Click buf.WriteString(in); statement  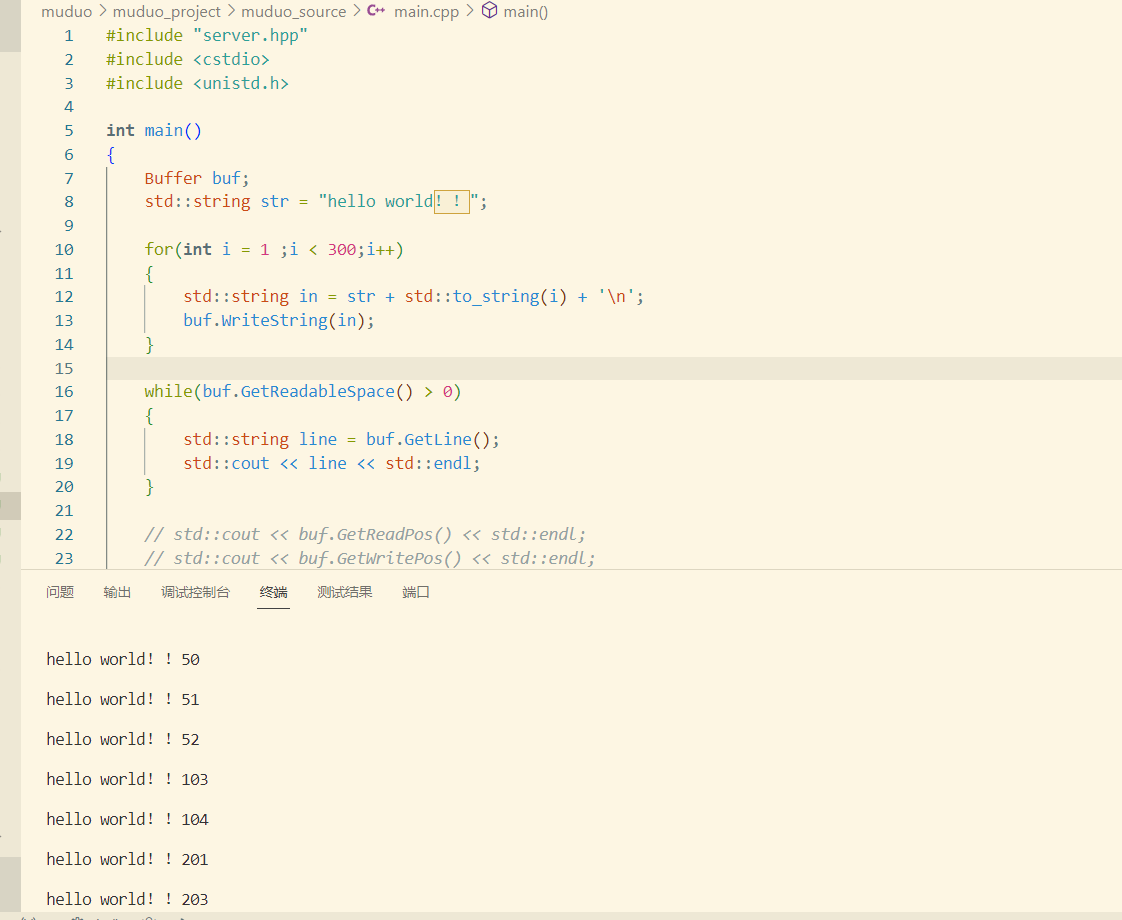pos(279,320)
